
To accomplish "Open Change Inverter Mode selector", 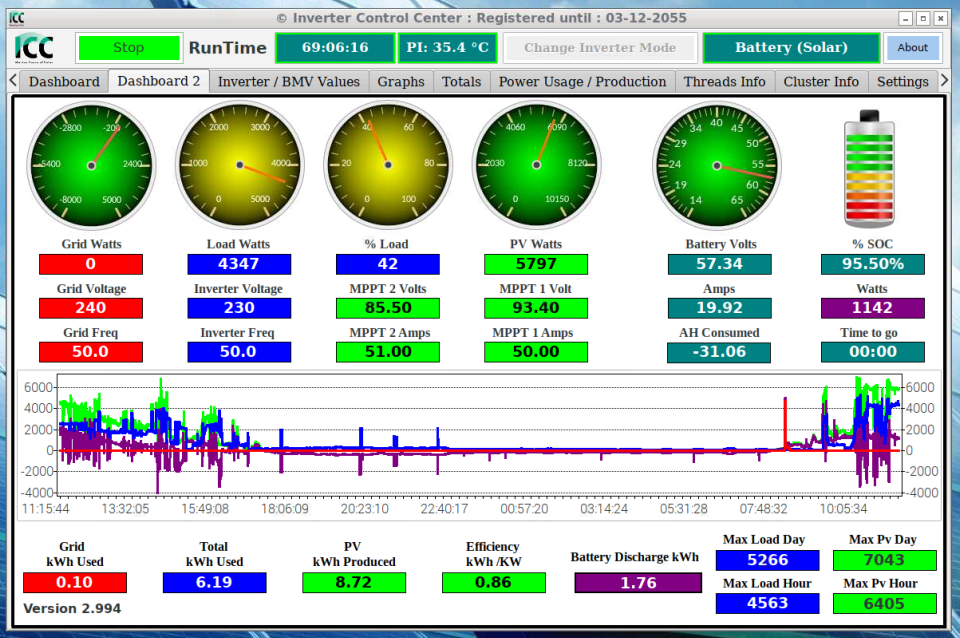I will pos(600,48).
